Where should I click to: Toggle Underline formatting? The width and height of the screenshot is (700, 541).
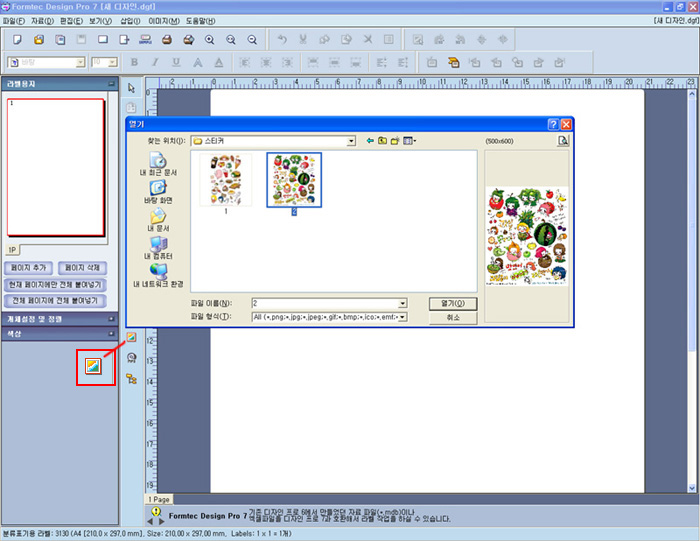coord(176,62)
